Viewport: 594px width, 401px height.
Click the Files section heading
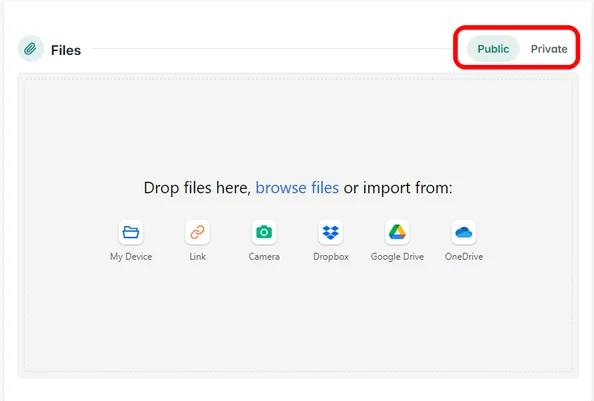[66, 50]
